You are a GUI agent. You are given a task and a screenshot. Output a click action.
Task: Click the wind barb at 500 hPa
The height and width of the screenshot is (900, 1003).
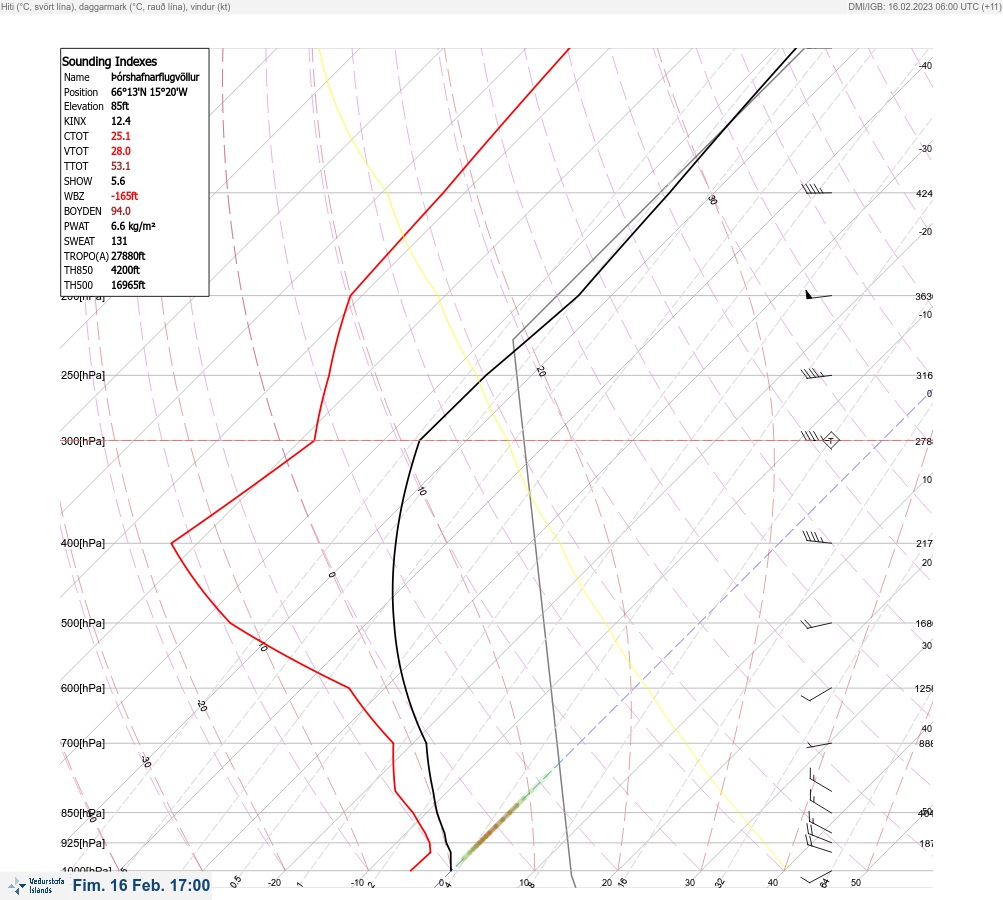(x=816, y=624)
